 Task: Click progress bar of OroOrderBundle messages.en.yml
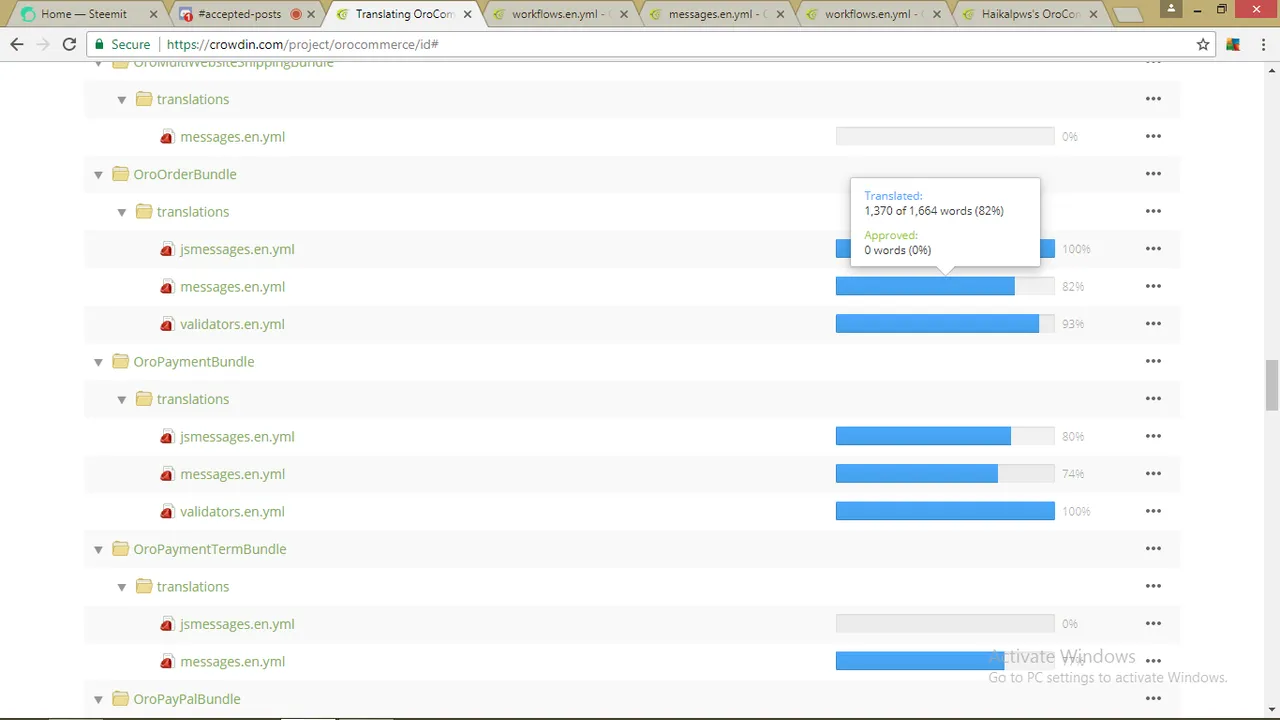[945, 286]
